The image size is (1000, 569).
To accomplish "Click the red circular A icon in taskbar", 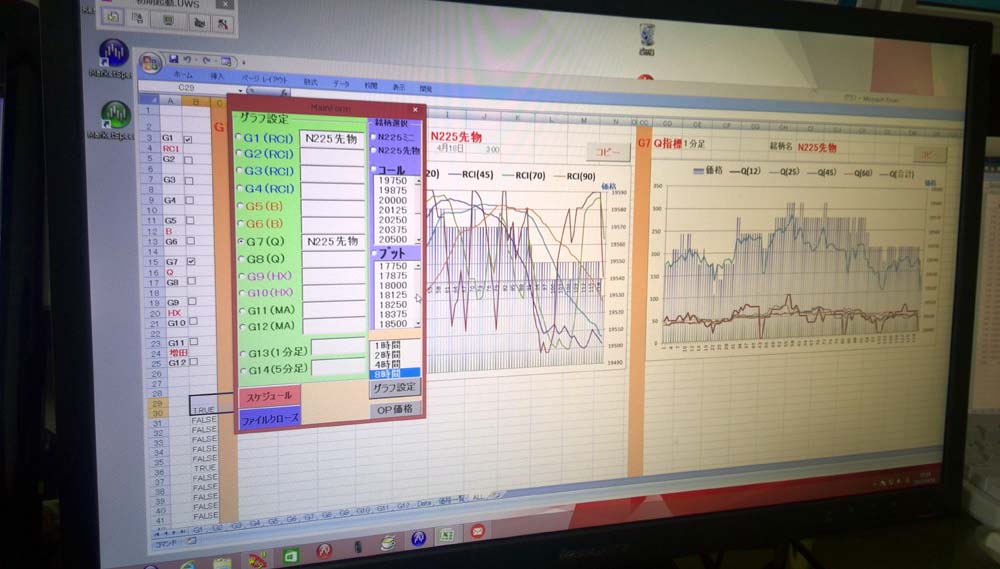I will 324,551.
